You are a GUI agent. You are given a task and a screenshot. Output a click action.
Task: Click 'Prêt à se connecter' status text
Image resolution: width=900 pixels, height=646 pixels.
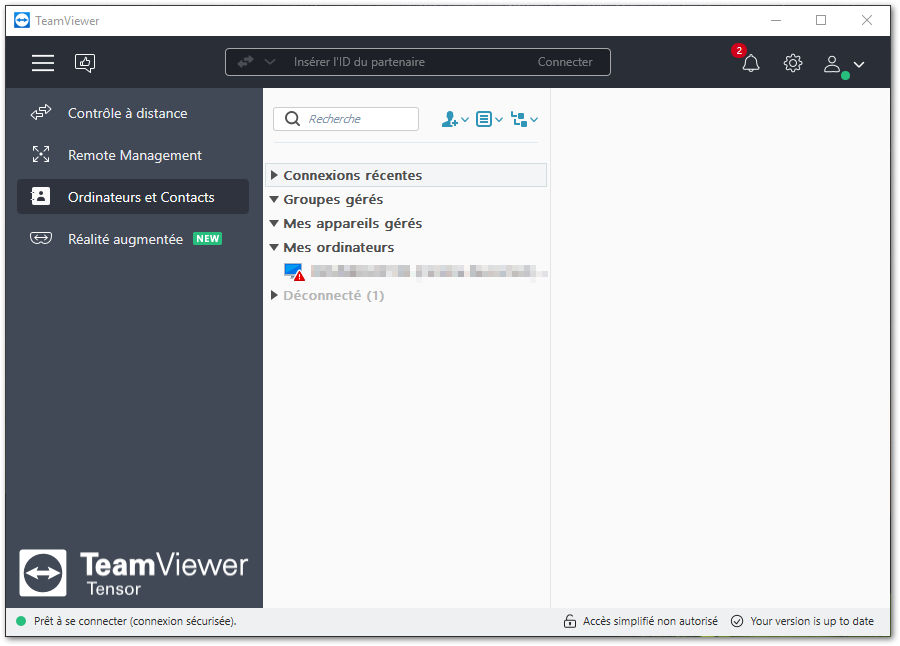coord(135,621)
